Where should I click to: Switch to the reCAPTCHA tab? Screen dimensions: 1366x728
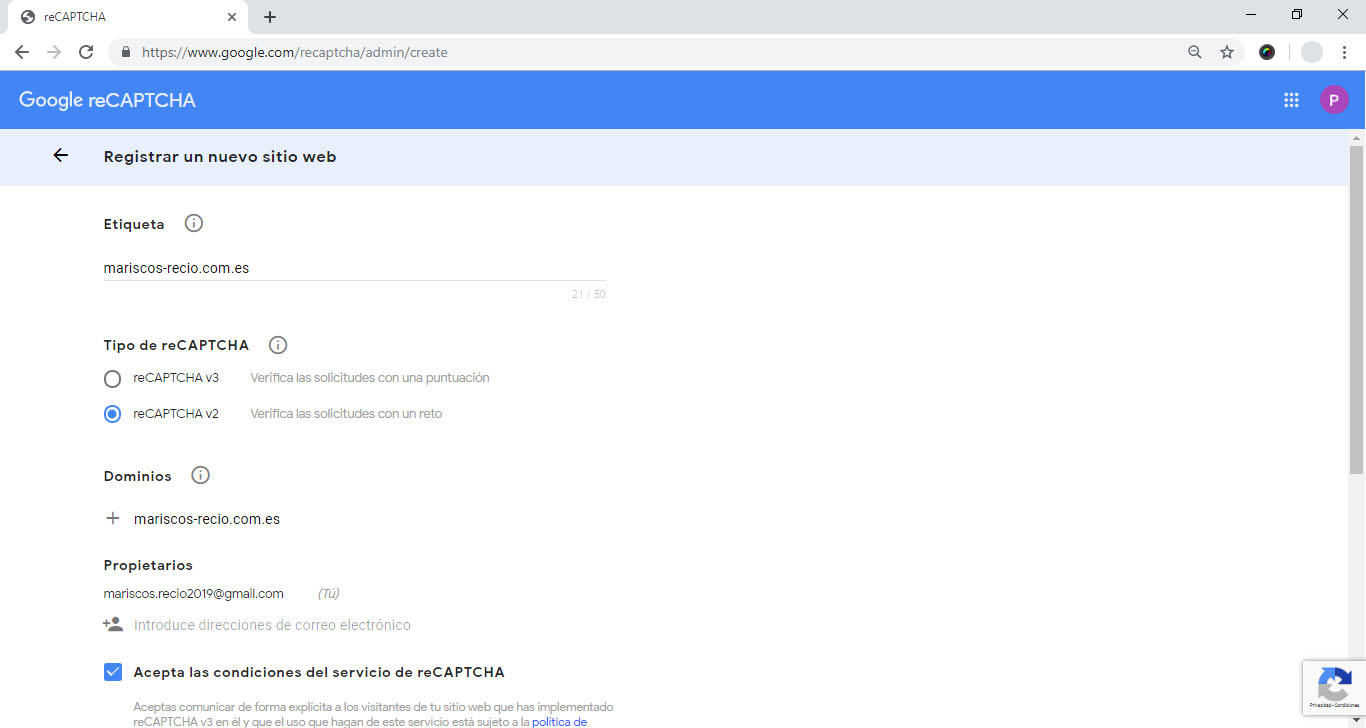pyautogui.click(x=127, y=17)
